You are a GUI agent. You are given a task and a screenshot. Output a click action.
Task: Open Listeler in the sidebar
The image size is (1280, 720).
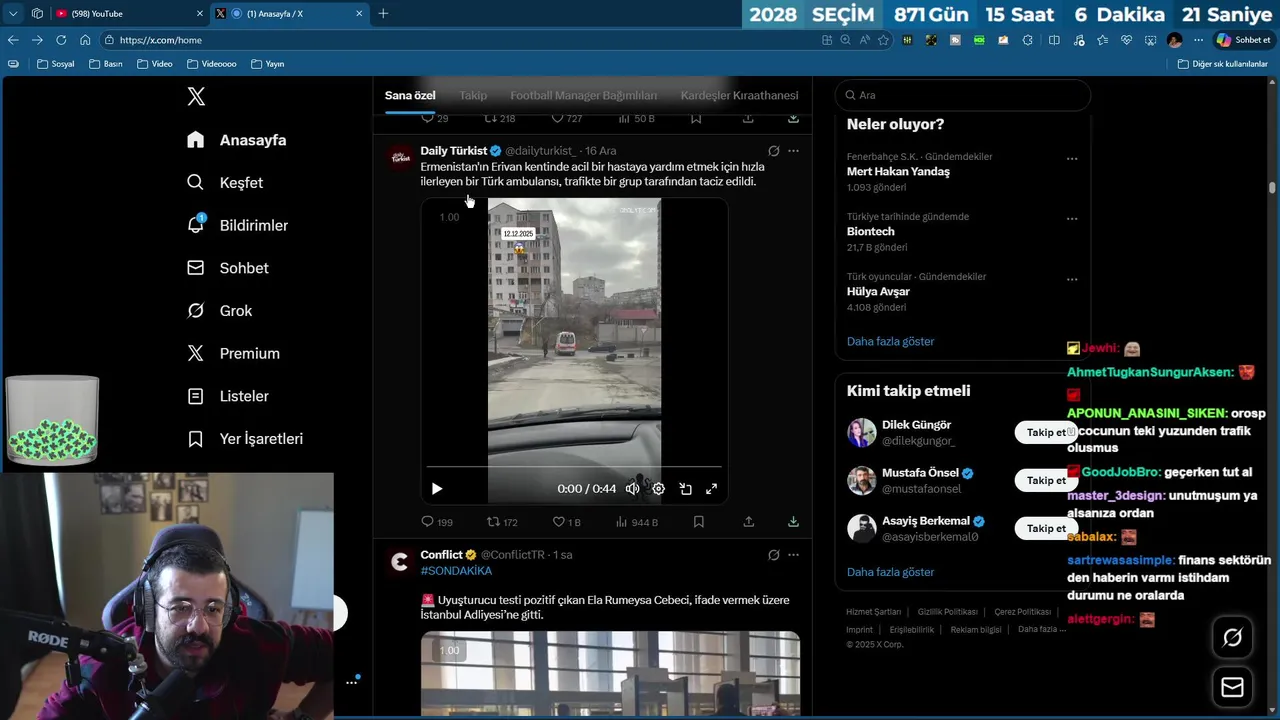(x=228, y=396)
